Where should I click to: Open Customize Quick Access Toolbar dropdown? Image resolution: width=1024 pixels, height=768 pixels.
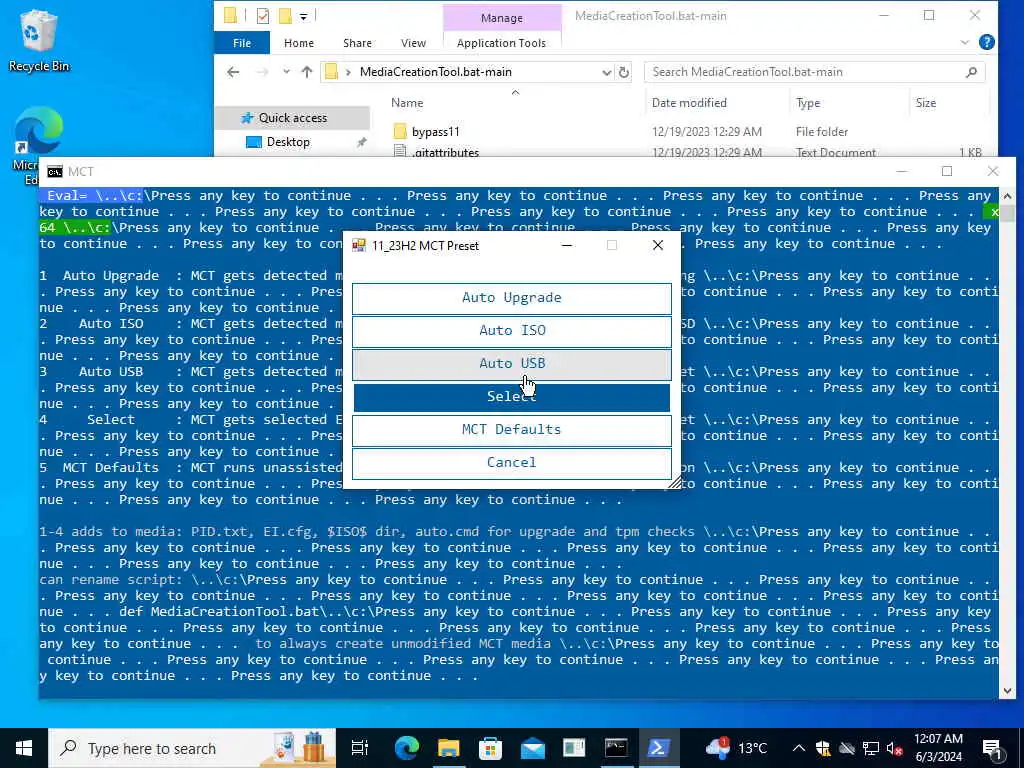[x=304, y=16]
